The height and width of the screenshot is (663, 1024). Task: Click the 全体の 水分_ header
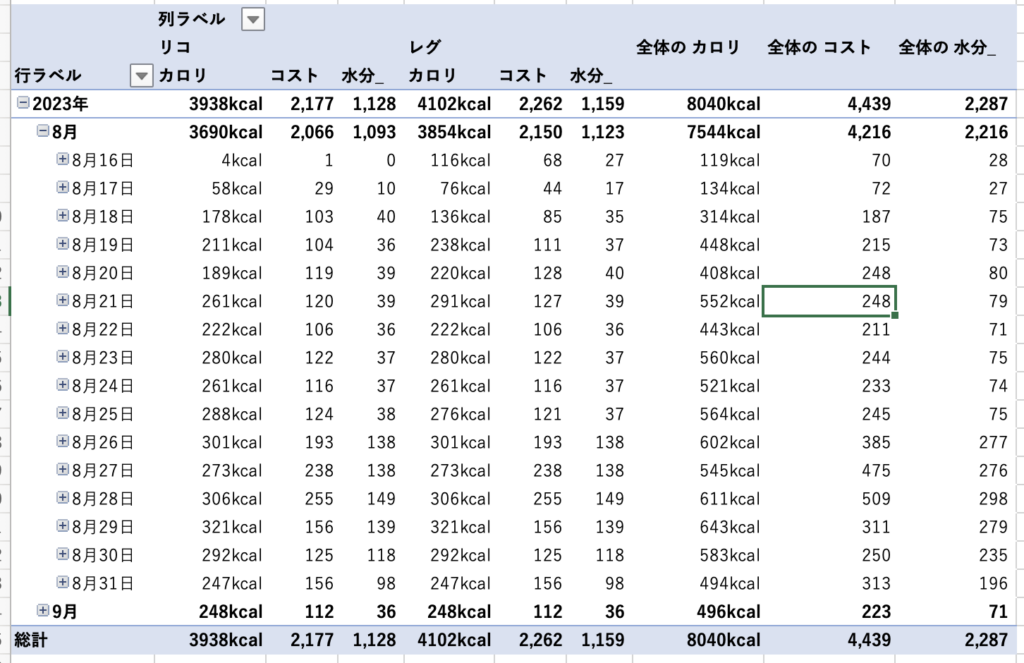pyautogui.click(x=947, y=47)
